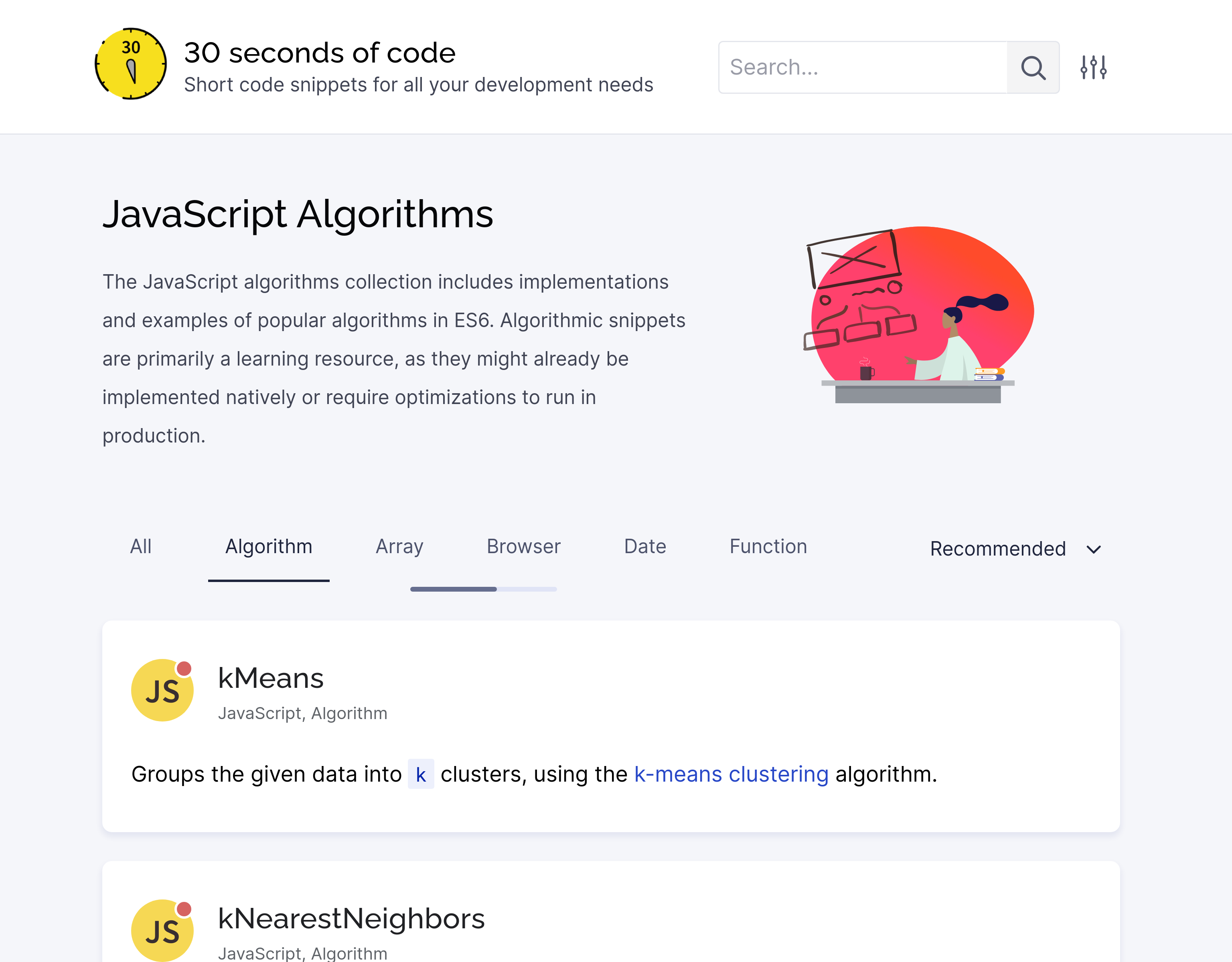1232x962 pixels.
Task: Click the 'Short code snippets' tagline
Action: pos(419,85)
